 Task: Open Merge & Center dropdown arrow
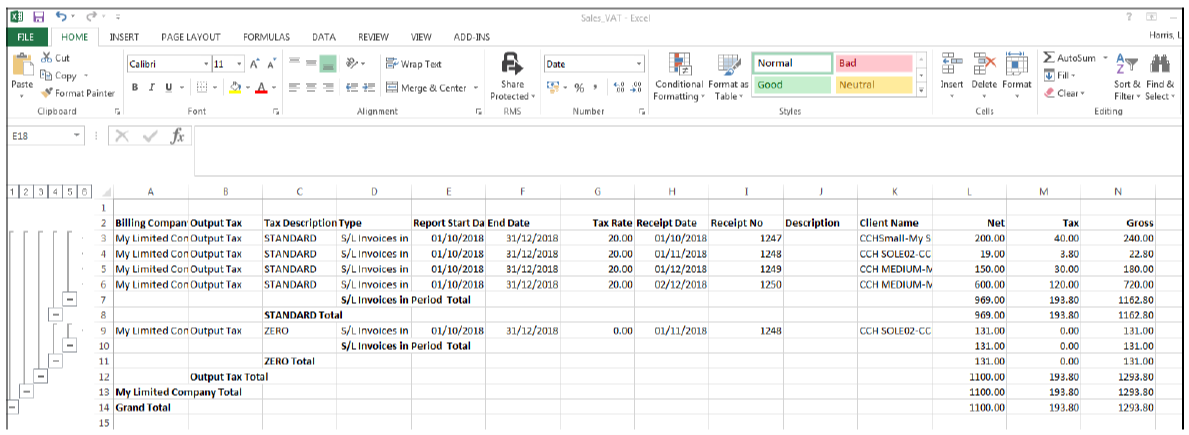[x=475, y=88]
